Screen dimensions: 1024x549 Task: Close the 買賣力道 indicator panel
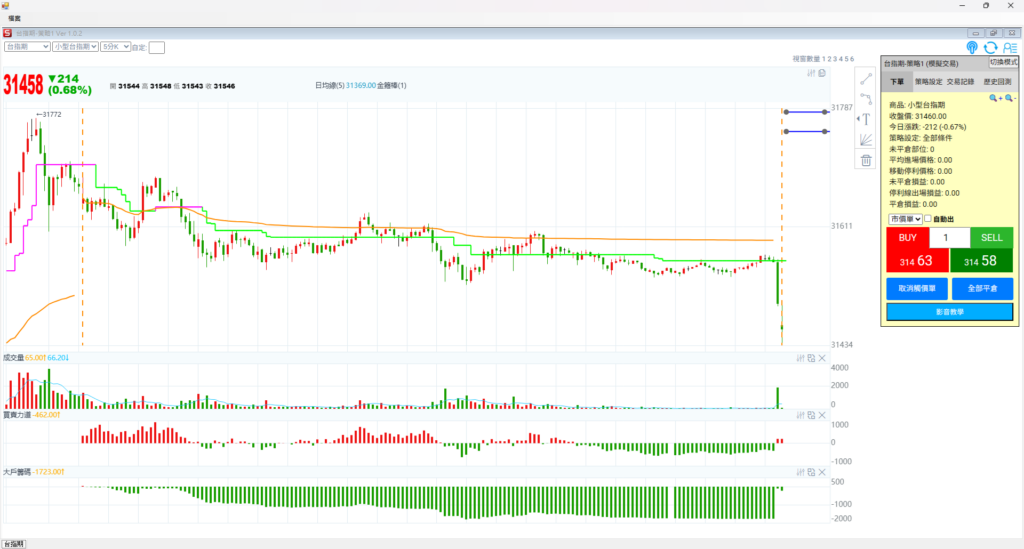tap(822, 415)
